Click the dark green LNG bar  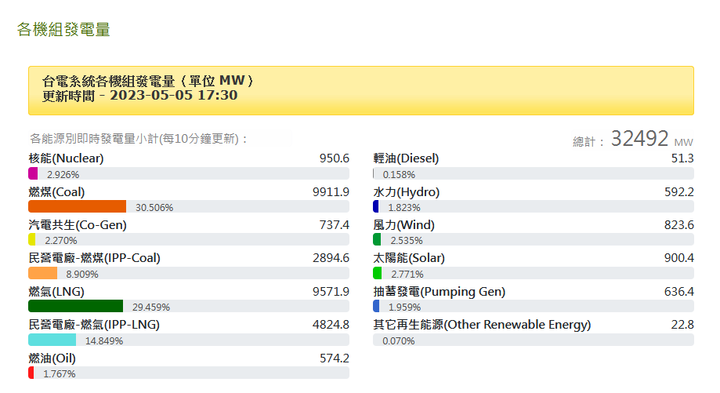[76, 306]
